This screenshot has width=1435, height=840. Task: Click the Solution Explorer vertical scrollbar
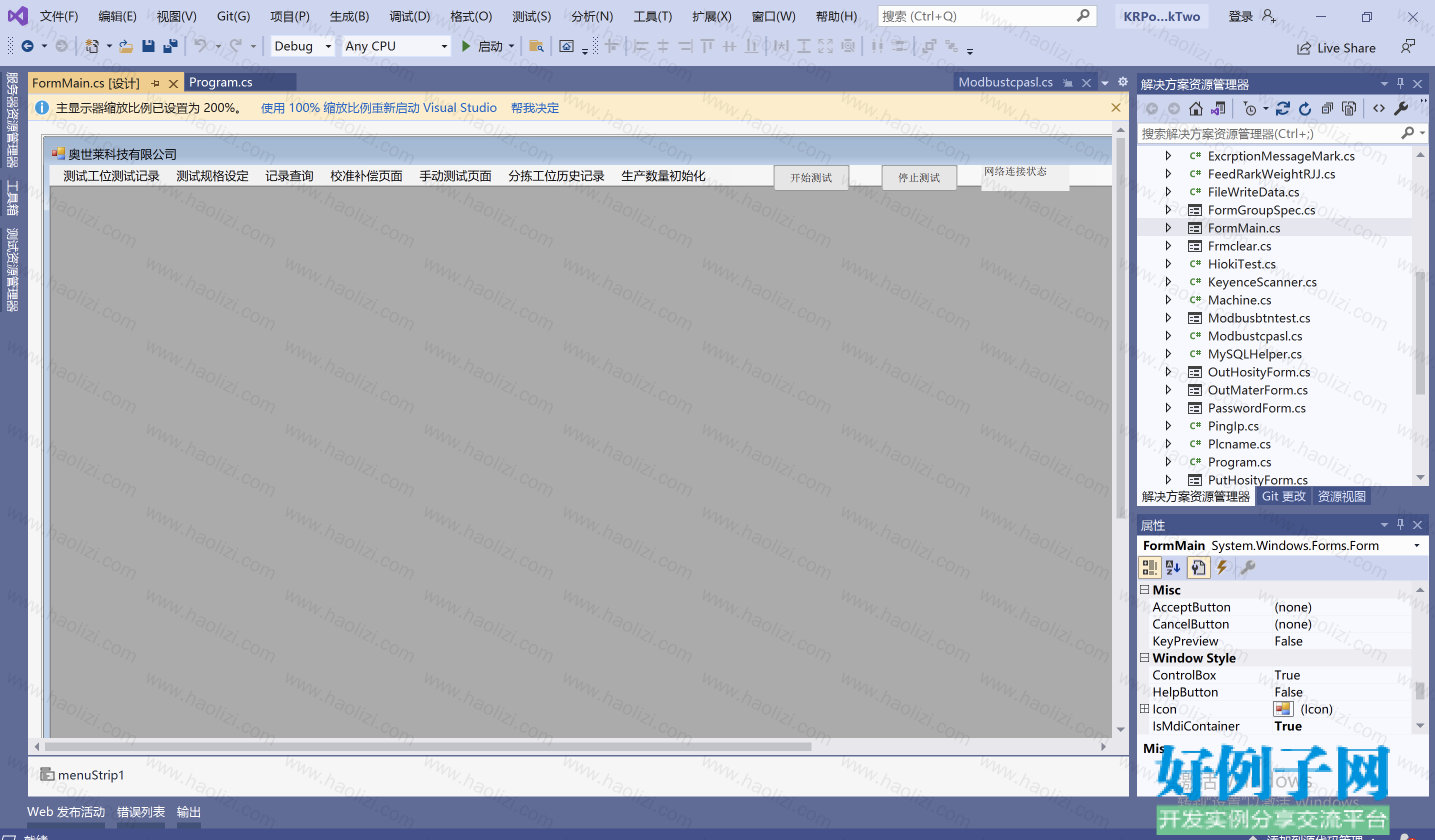click(x=1419, y=333)
